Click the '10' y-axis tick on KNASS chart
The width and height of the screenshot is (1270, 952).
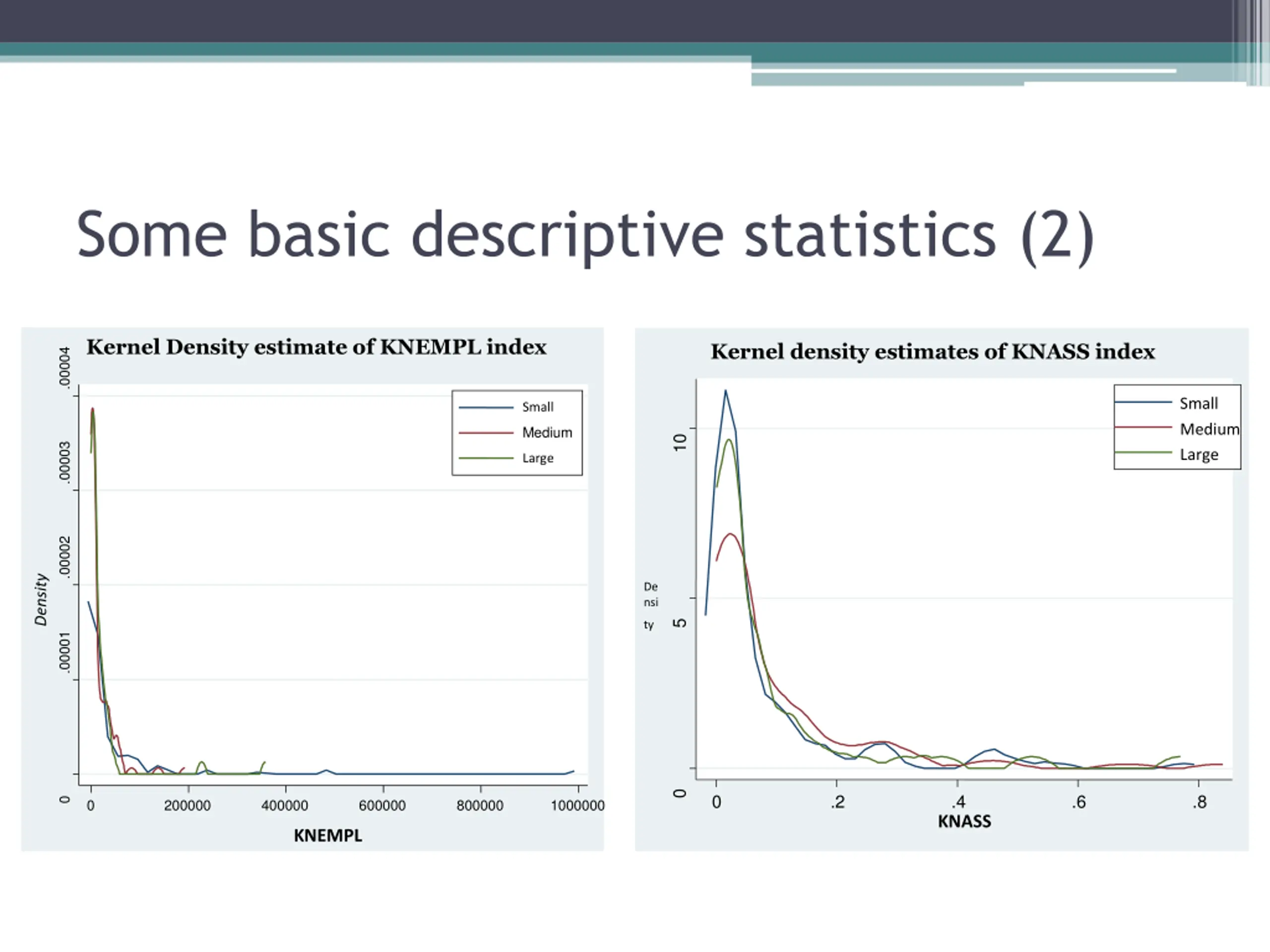click(x=679, y=442)
